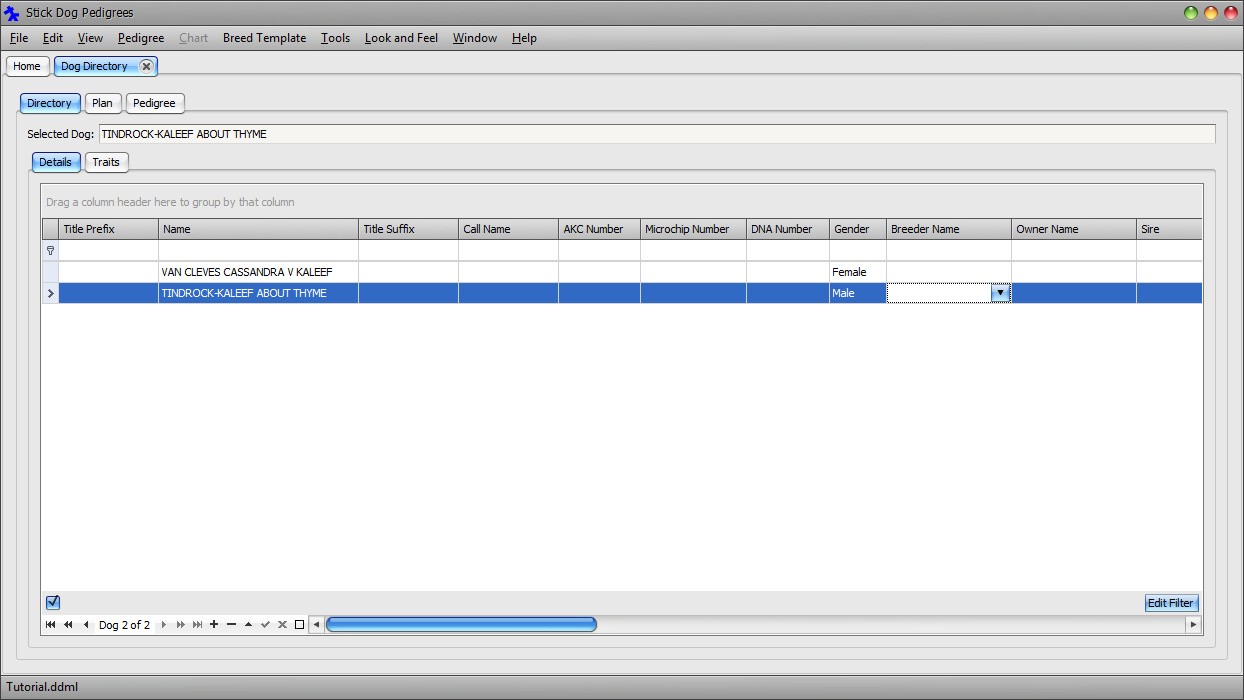Cancel editing with the X icon
Screen dimensions: 1244x700
[281, 624]
